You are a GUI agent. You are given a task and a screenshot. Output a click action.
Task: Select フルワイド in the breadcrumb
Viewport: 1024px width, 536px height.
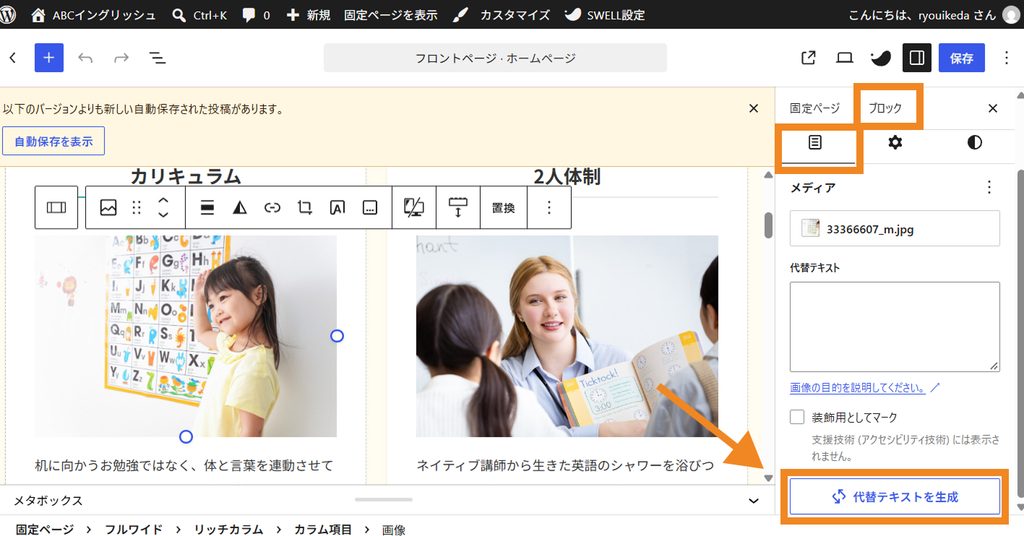coord(133,529)
